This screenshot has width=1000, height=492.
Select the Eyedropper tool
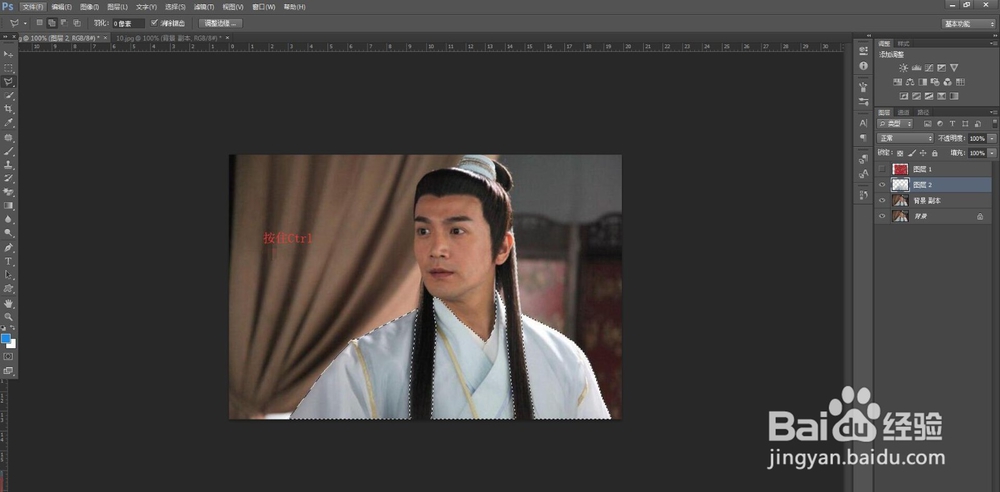pyautogui.click(x=8, y=123)
